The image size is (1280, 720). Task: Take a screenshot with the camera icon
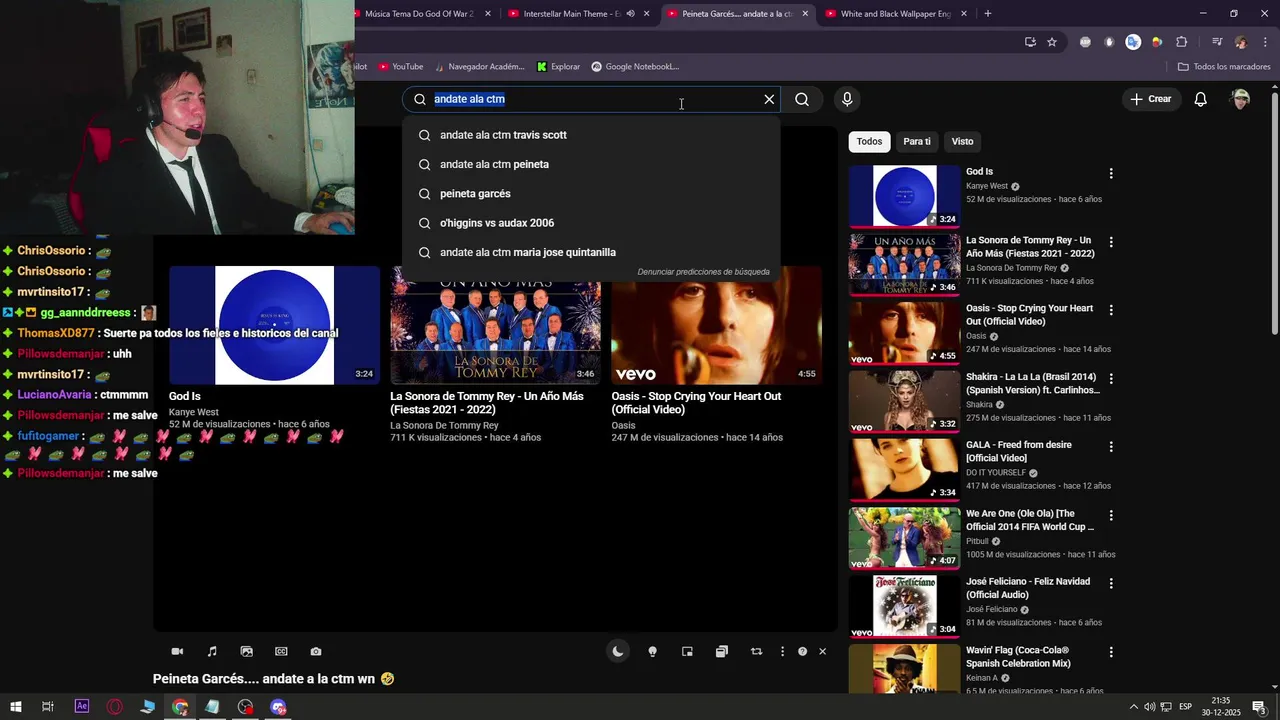pyautogui.click(x=316, y=652)
